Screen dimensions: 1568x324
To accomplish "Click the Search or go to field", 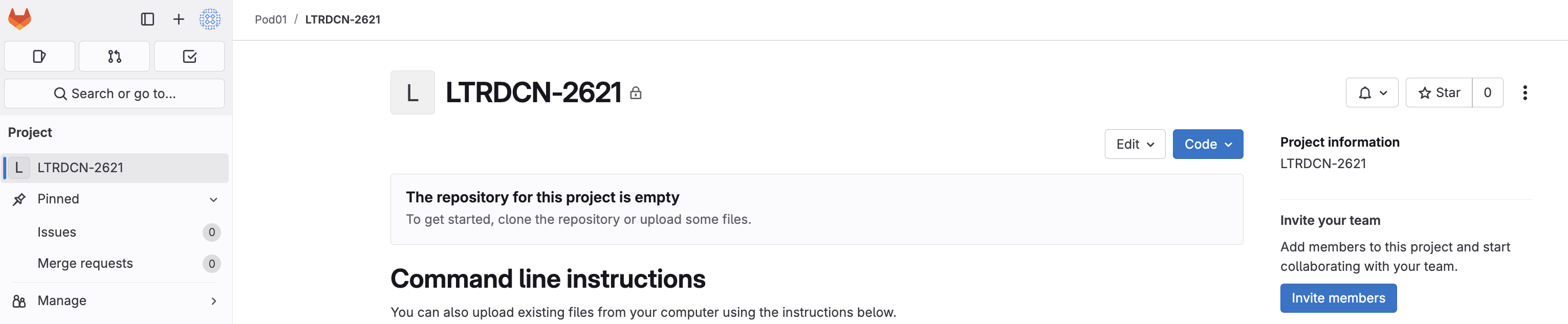I will (x=115, y=94).
